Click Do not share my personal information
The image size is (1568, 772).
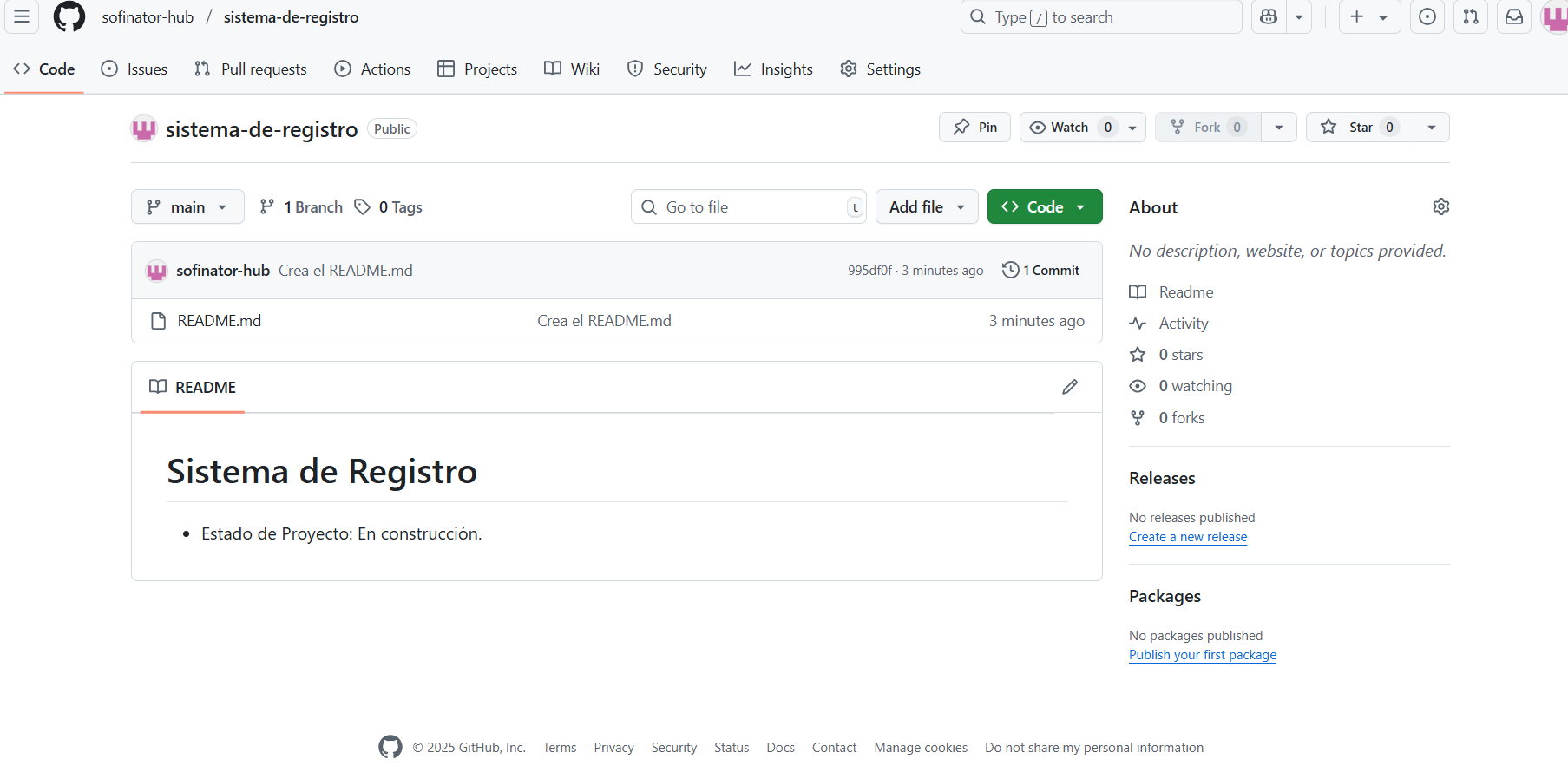1094,748
